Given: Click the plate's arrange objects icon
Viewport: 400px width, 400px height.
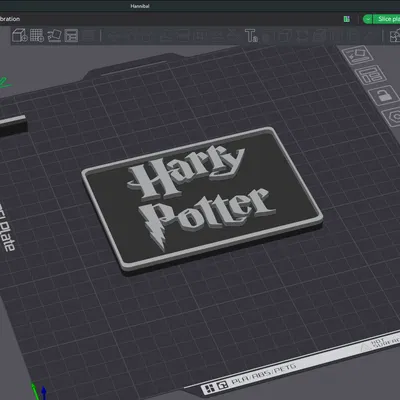Looking at the screenshot, I should tap(370, 75).
